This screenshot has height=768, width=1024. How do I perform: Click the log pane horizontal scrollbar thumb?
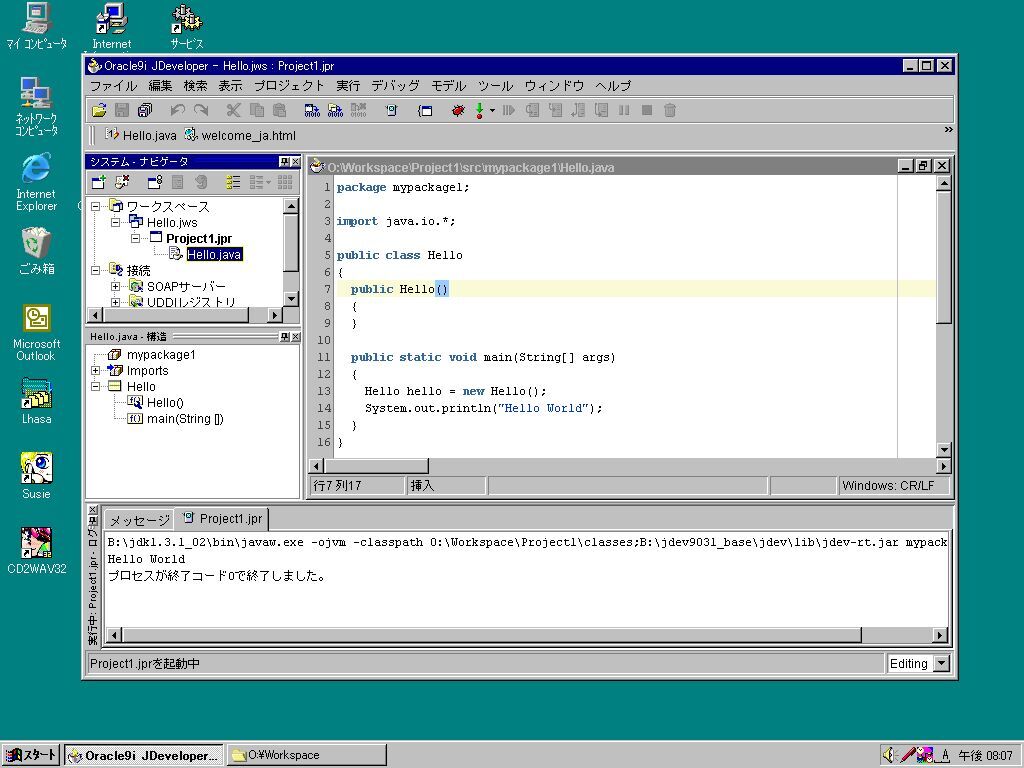491,635
